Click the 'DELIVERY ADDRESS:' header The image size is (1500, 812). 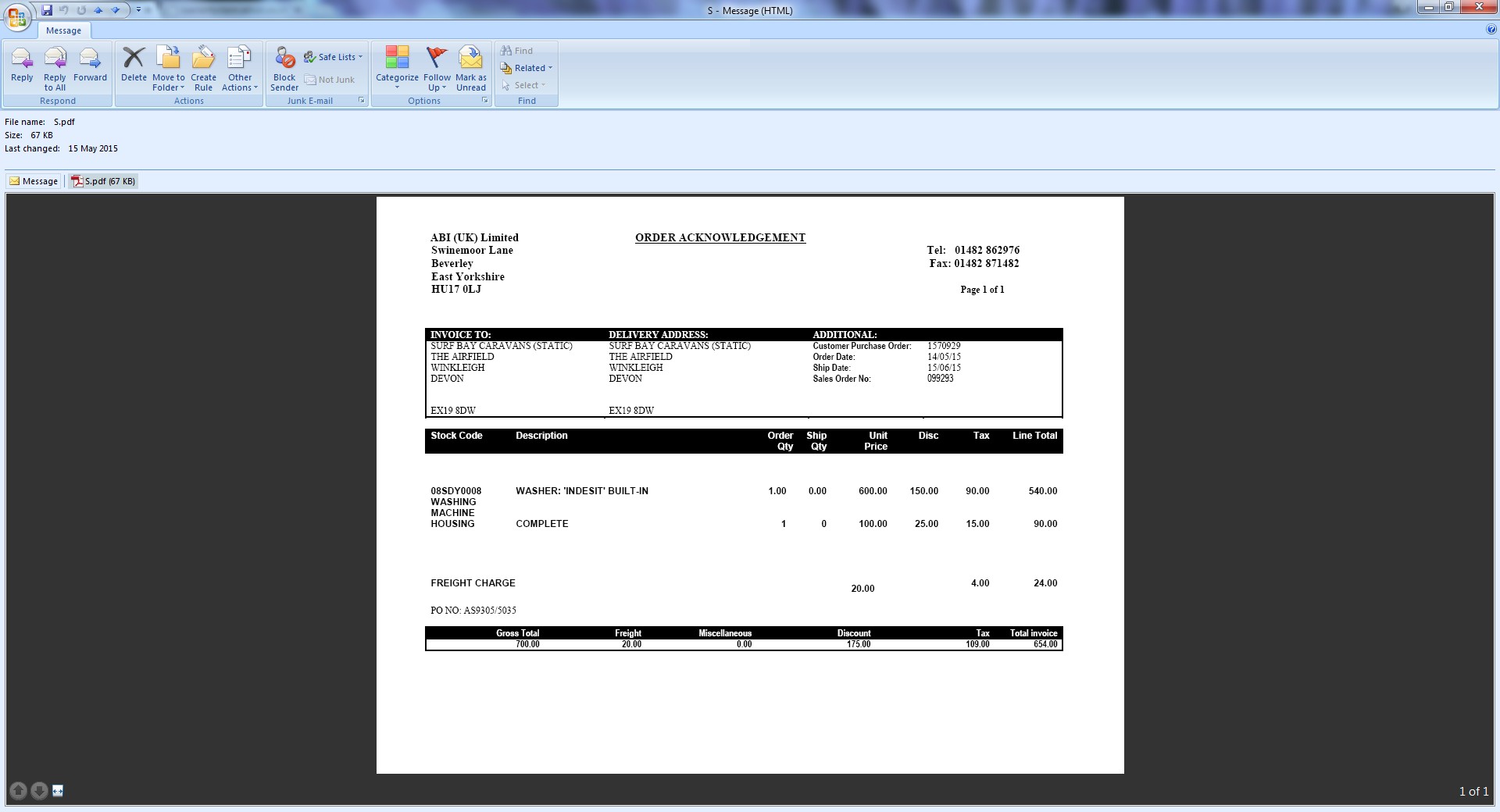click(659, 335)
